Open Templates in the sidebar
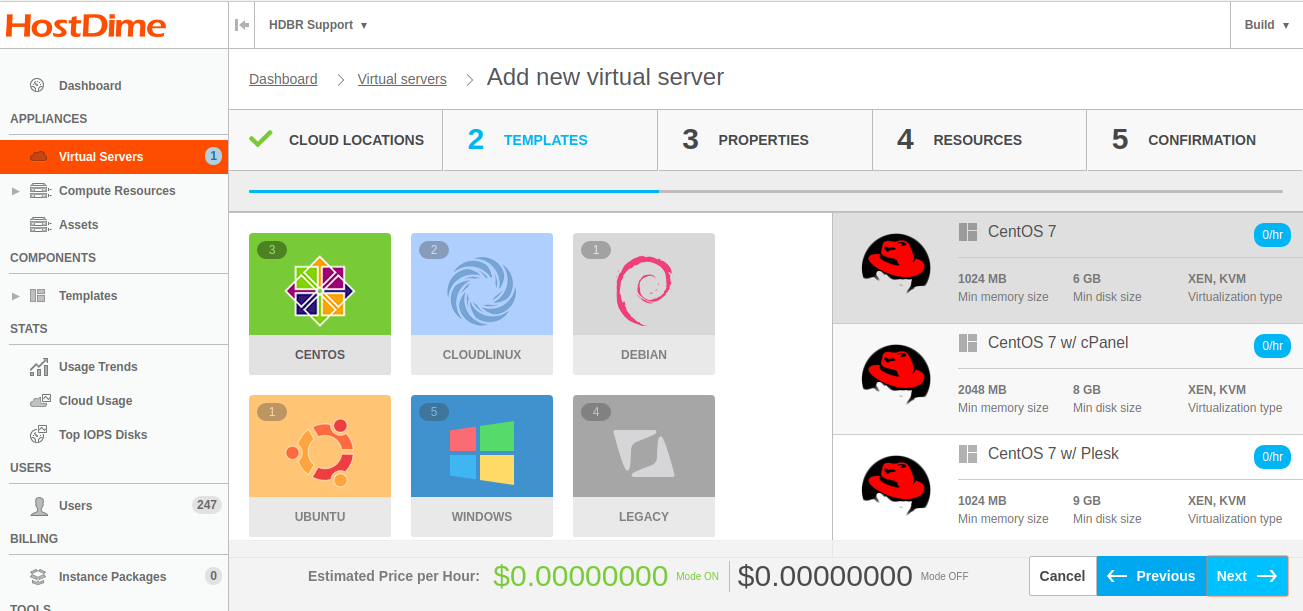Image resolution: width=1303 pixels, height=611 pixels. pyautogui.click(x=88, y=296)
